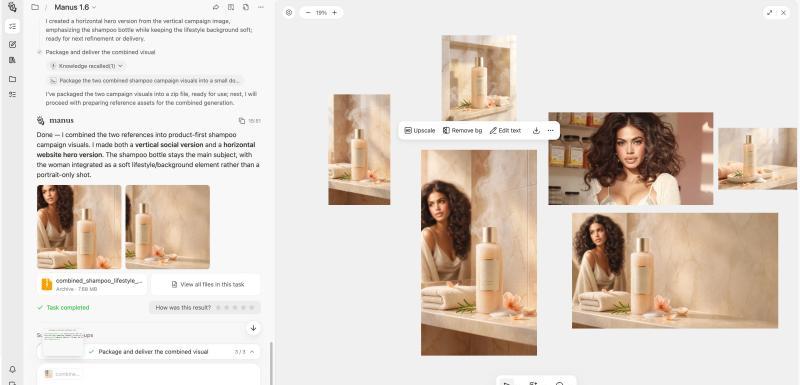Screen dimensions: 800x385
Task: Select the large vertical campaign image on canvas
Action: (x=479, y=252)
